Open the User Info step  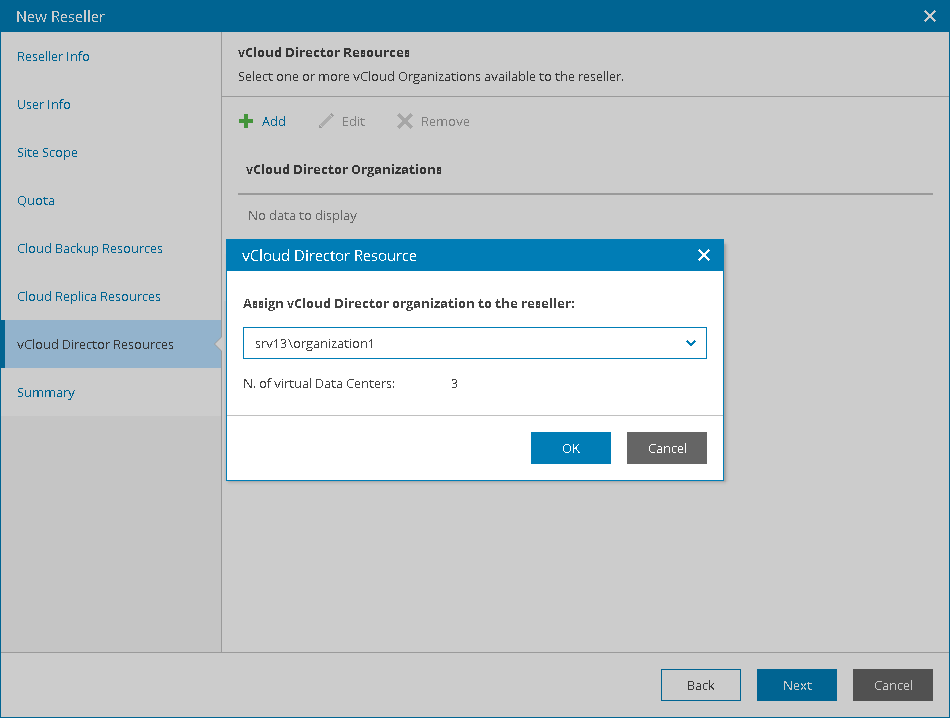coord(44,105)
